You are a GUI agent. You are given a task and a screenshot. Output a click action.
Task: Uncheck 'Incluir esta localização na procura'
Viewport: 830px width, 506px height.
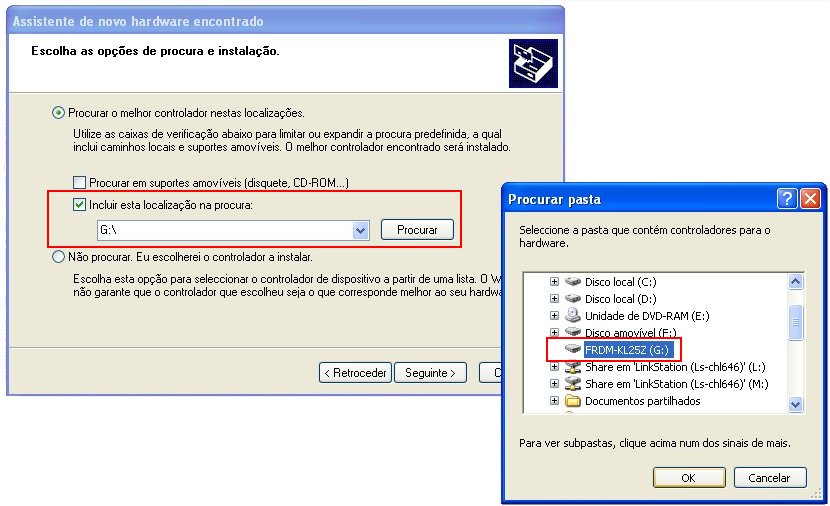coord(80,205)
